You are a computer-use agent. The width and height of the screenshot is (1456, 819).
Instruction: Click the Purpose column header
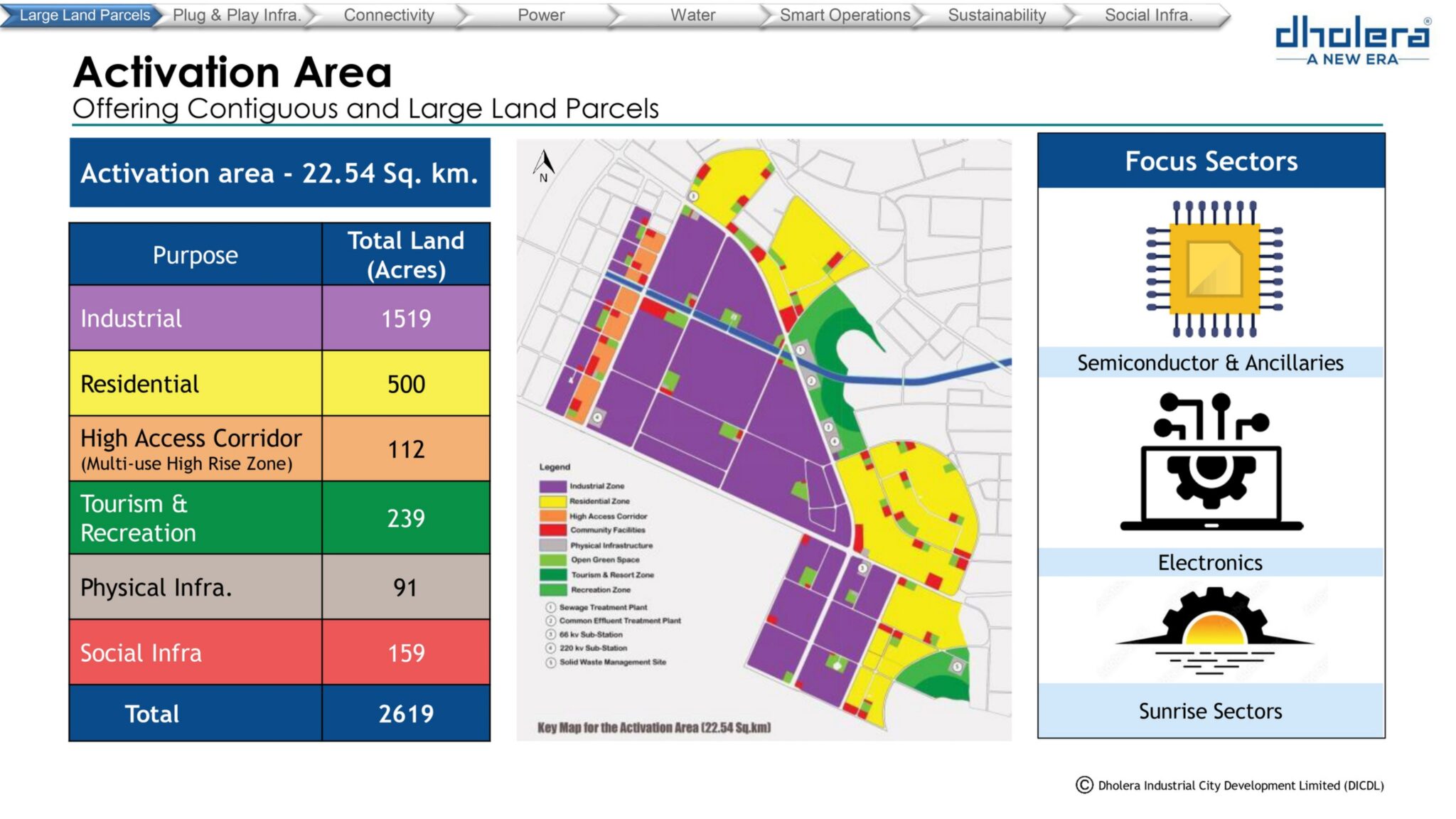coord(196,255)
